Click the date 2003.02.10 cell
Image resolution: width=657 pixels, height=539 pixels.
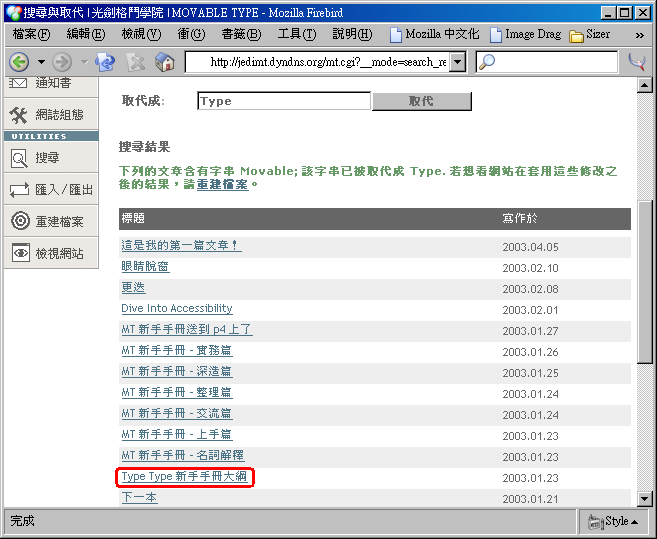(x=530, y=268)
